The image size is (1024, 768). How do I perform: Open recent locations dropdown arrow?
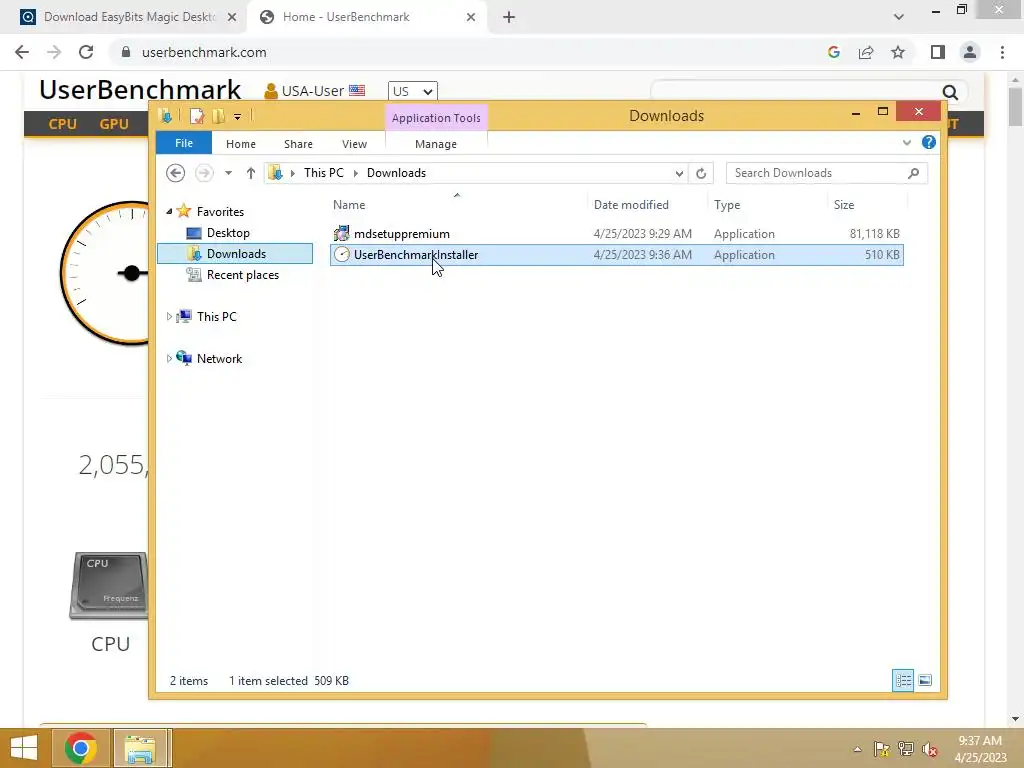[228, 173]
